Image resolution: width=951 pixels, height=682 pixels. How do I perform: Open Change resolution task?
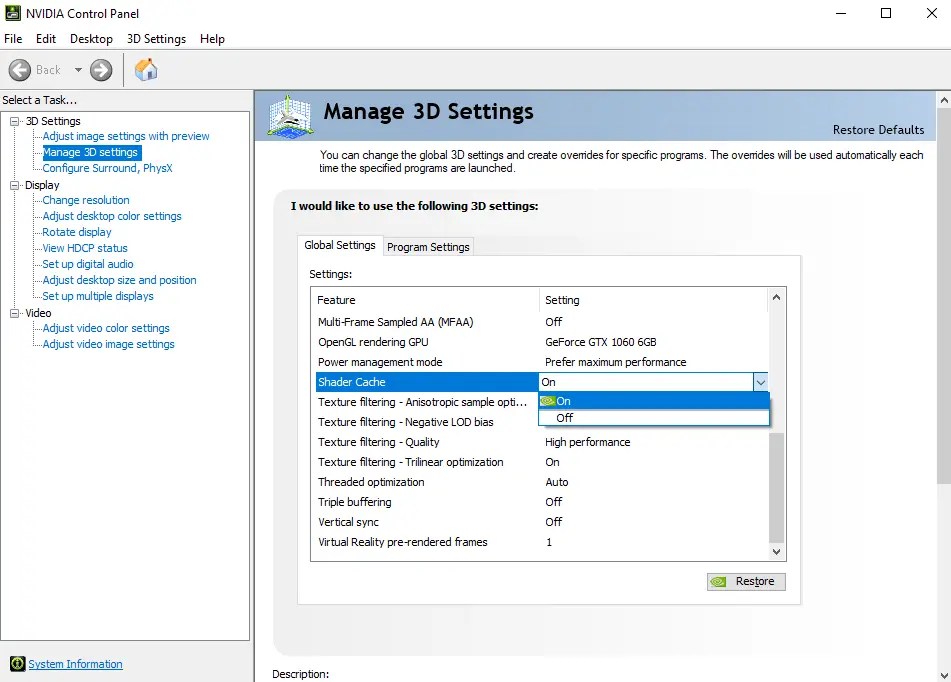(x=86, y=200)
